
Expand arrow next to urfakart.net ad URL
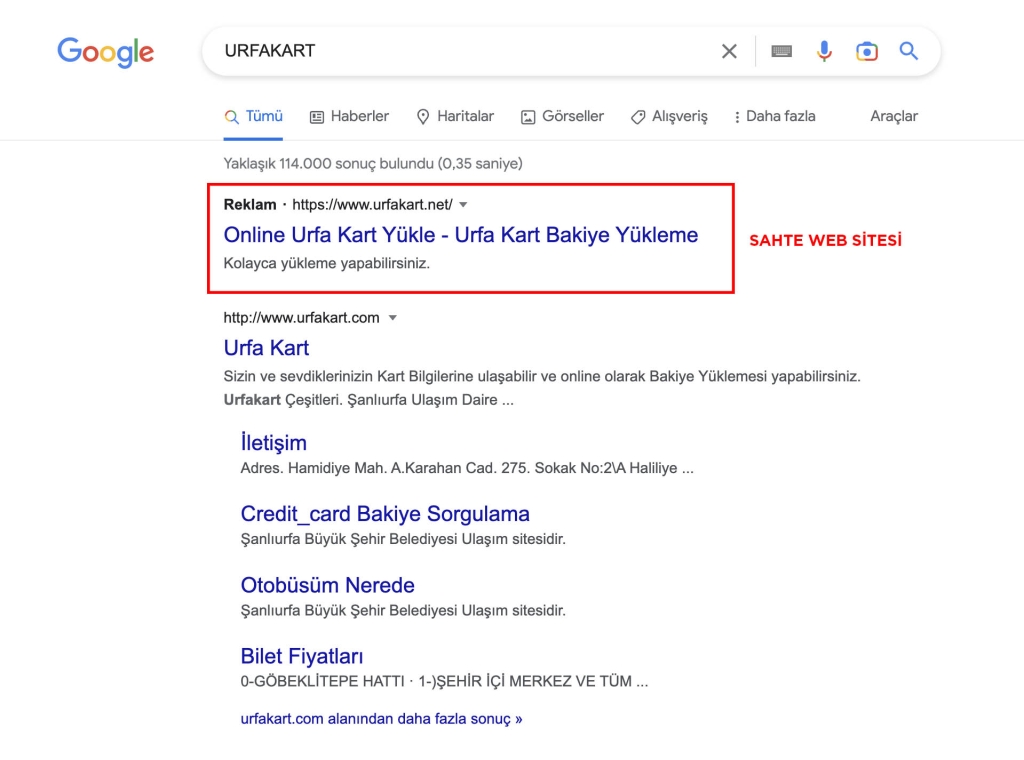[463, 205]
